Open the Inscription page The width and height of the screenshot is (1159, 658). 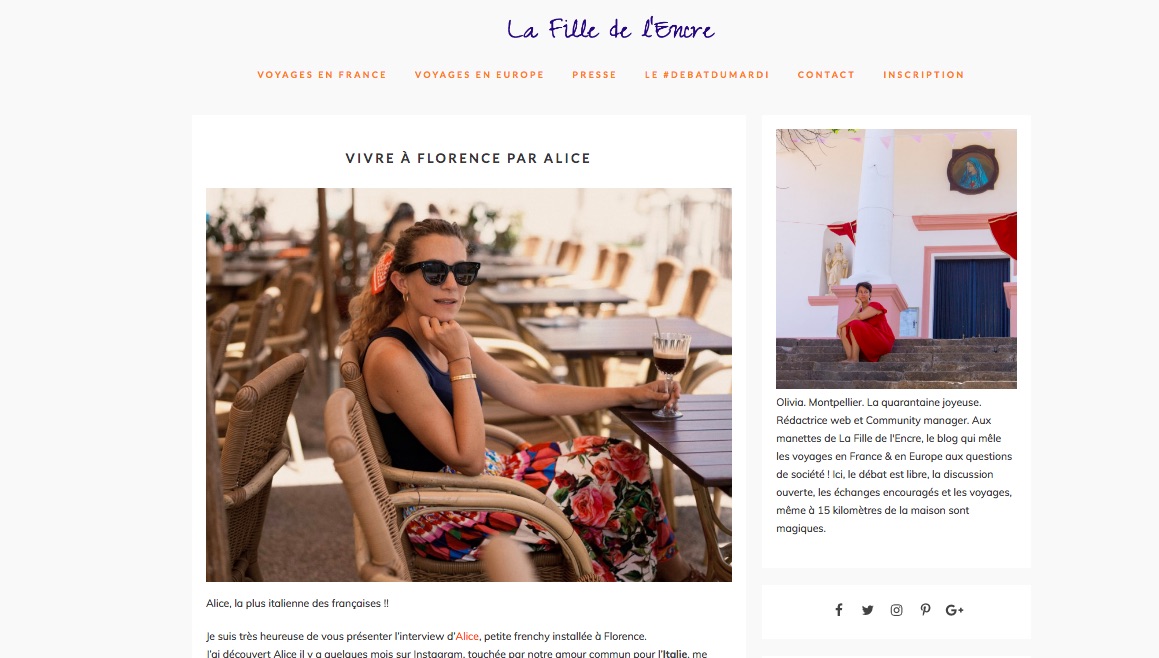coord(923,75)
